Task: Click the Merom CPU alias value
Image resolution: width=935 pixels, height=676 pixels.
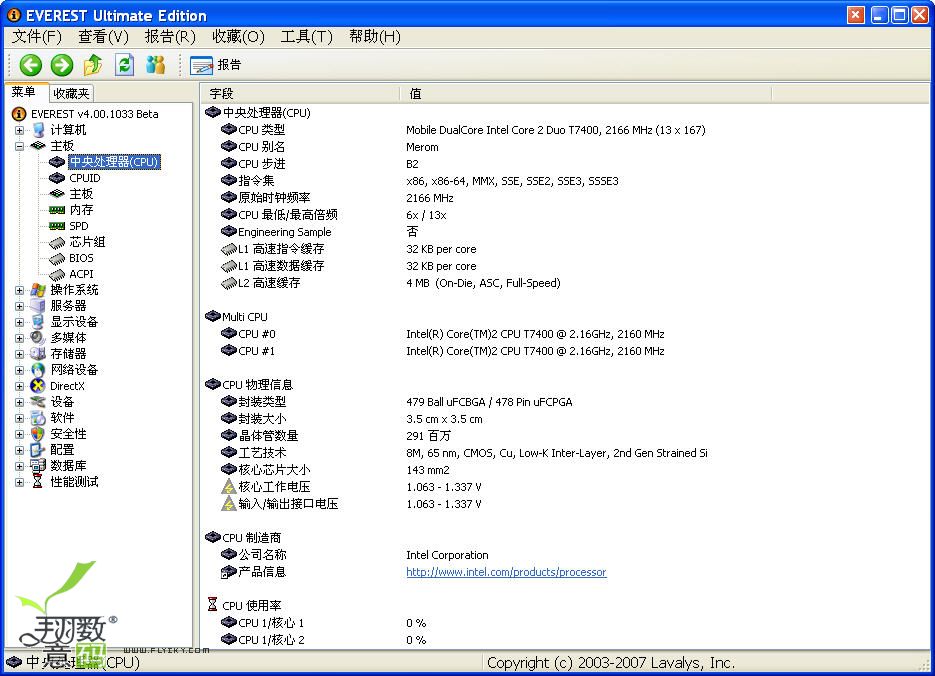Action: 422,147
